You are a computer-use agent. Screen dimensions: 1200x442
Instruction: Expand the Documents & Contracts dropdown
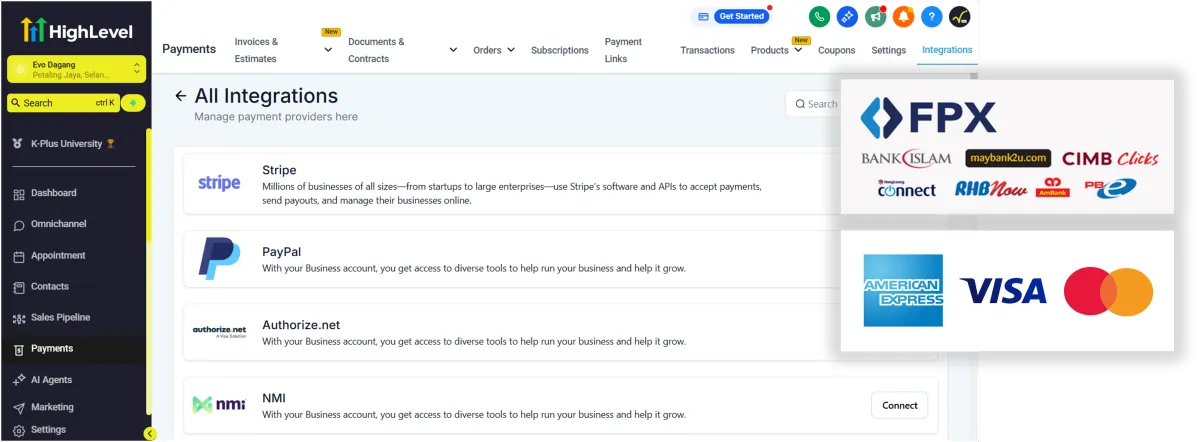(x=453, y=50)
